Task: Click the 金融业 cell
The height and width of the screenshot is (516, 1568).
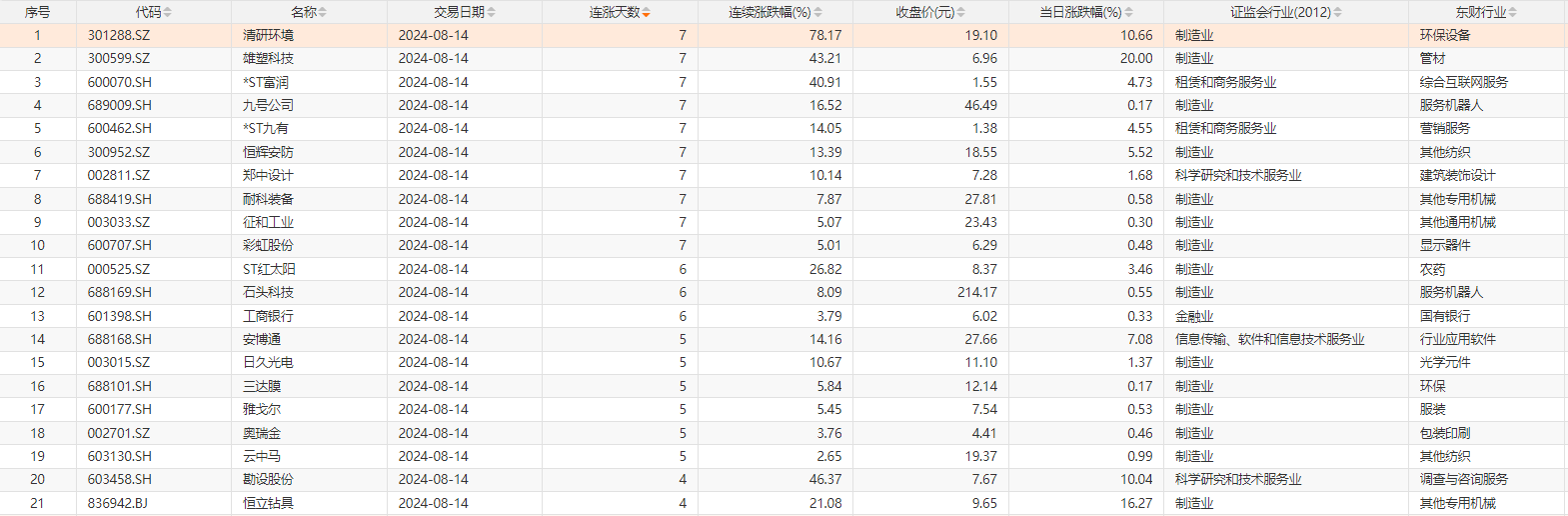Action: click(x=1194, y=316)
